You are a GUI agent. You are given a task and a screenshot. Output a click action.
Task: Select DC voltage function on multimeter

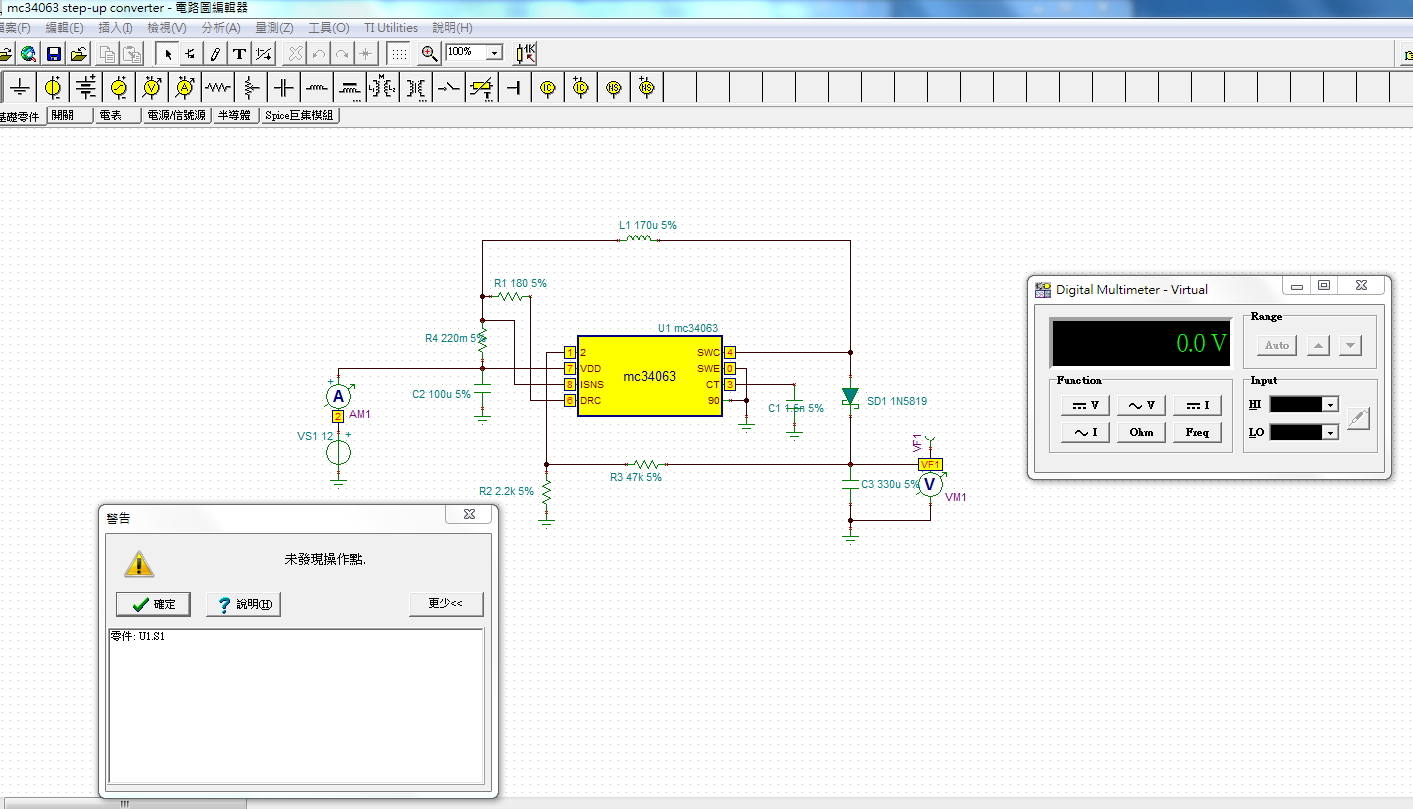click(1085, 405)
